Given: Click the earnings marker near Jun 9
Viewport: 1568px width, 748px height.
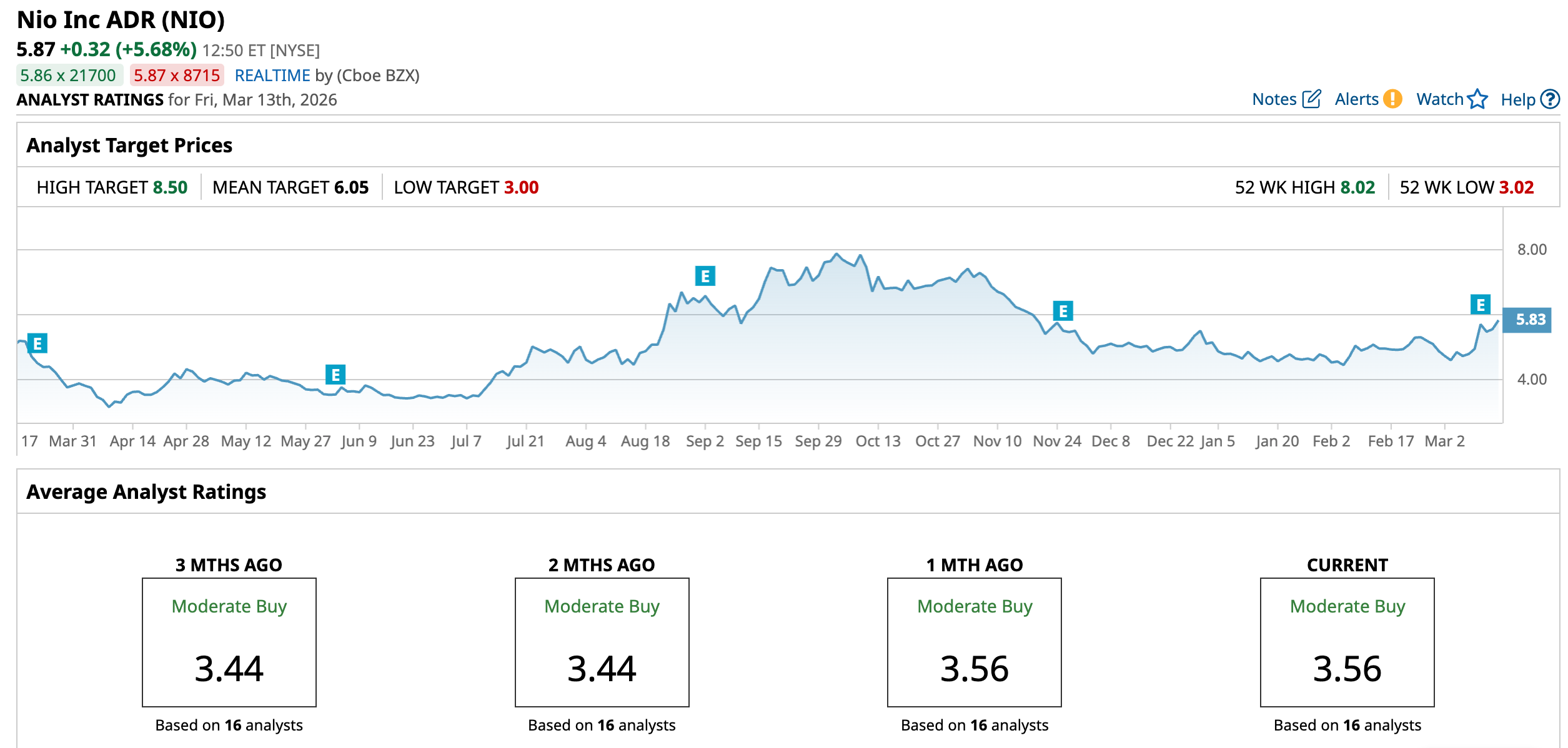Looking at the screenshot, I should point(335,375).
